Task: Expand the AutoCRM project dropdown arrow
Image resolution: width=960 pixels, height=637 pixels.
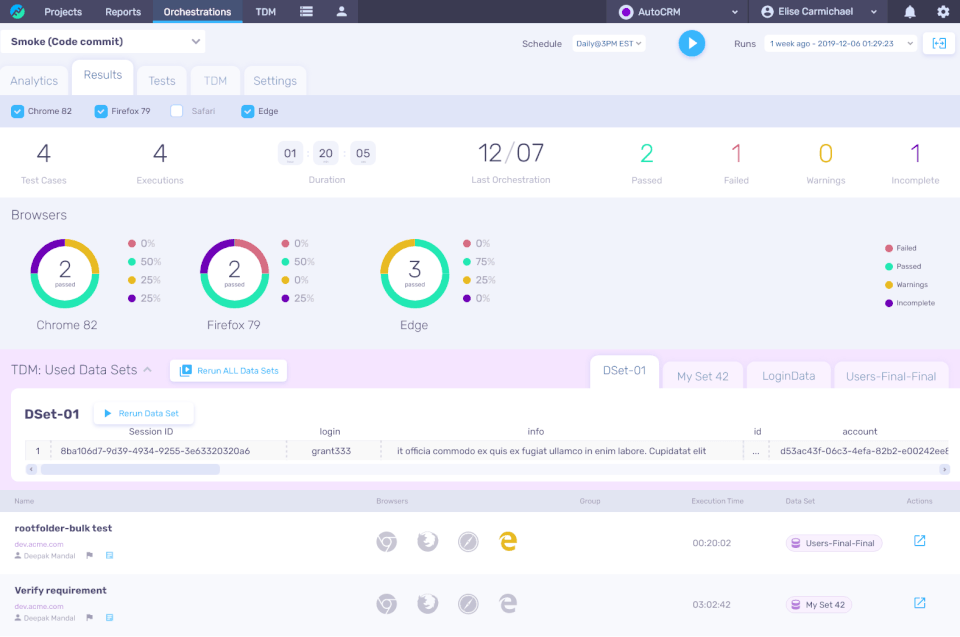Action: 735,12
